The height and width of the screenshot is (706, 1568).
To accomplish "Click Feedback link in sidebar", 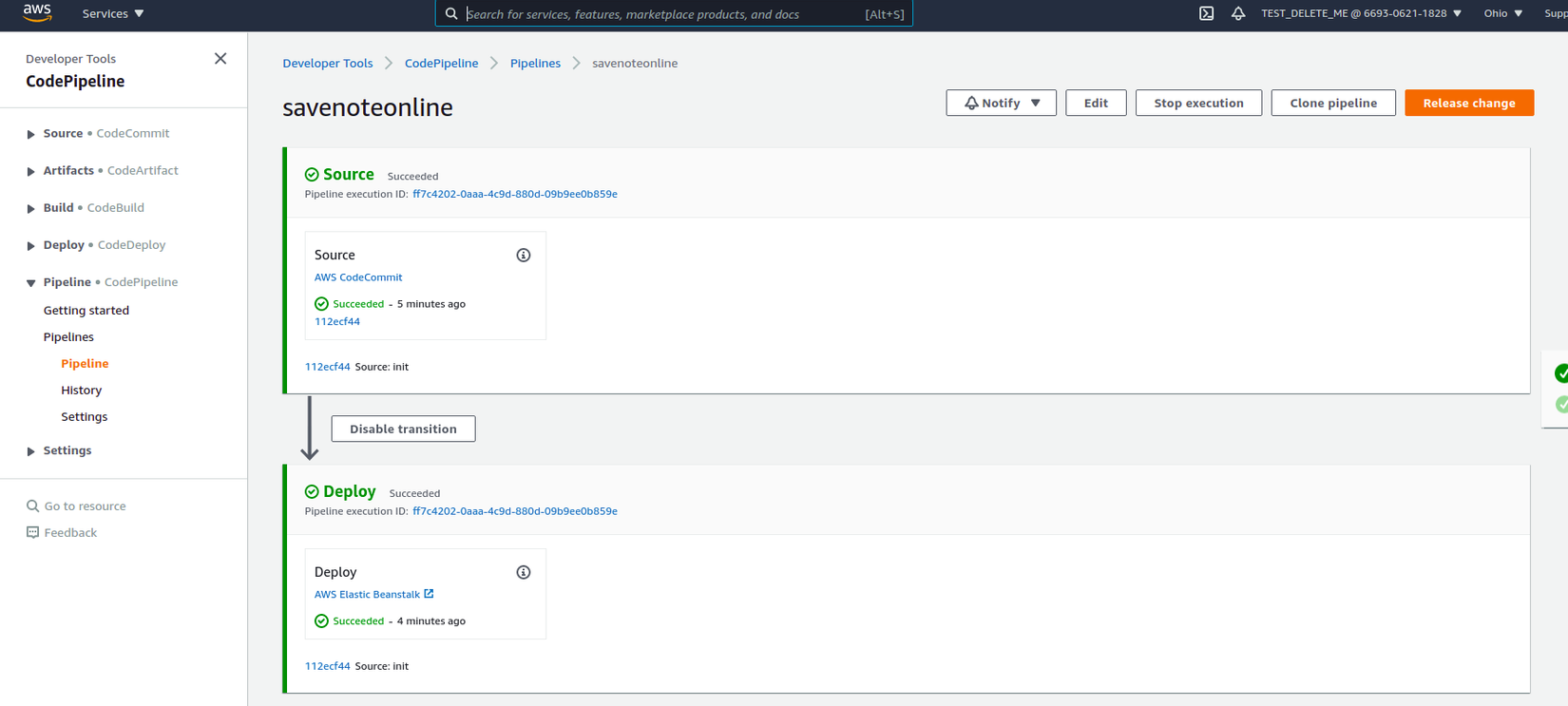I will tap(70, 533).
